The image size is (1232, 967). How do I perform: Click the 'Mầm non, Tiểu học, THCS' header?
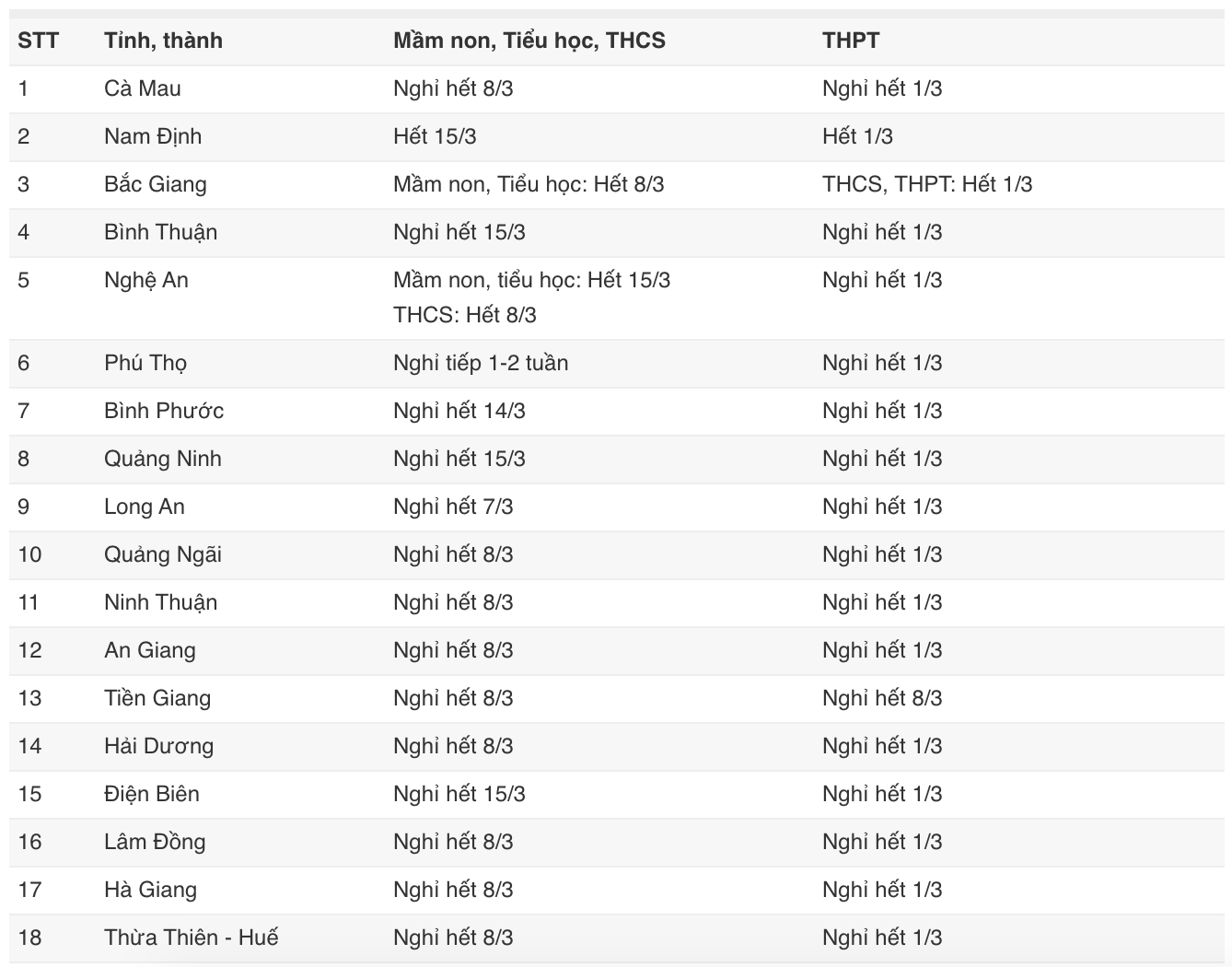pos(529,41)
